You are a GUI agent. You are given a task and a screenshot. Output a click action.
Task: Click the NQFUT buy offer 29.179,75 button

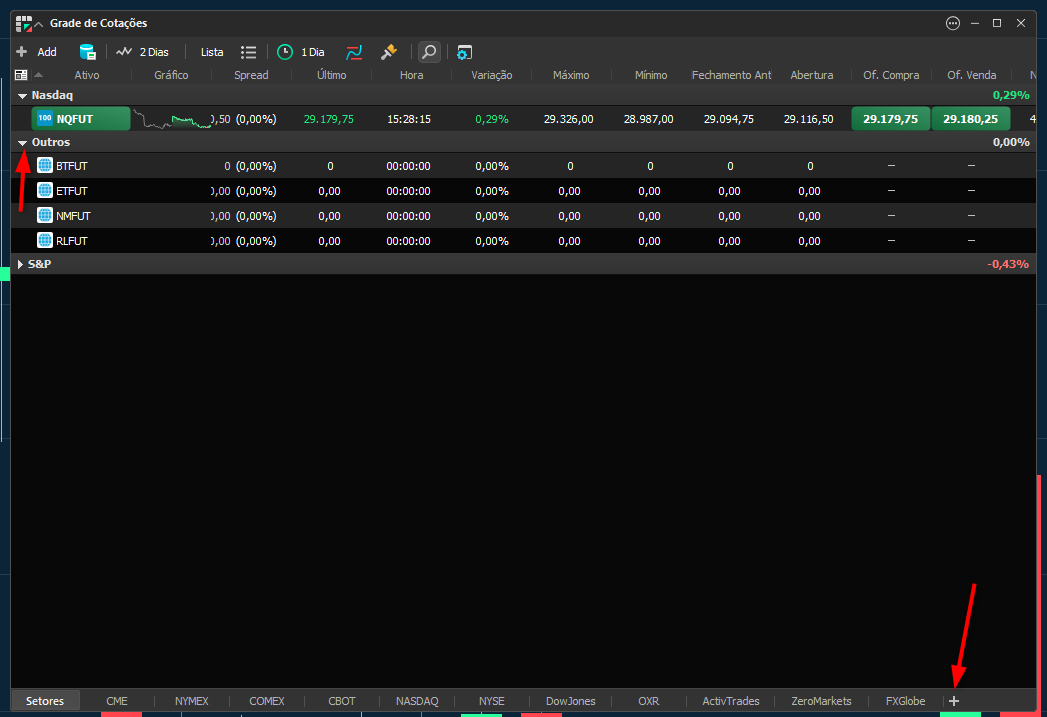[x=890, y=119]
